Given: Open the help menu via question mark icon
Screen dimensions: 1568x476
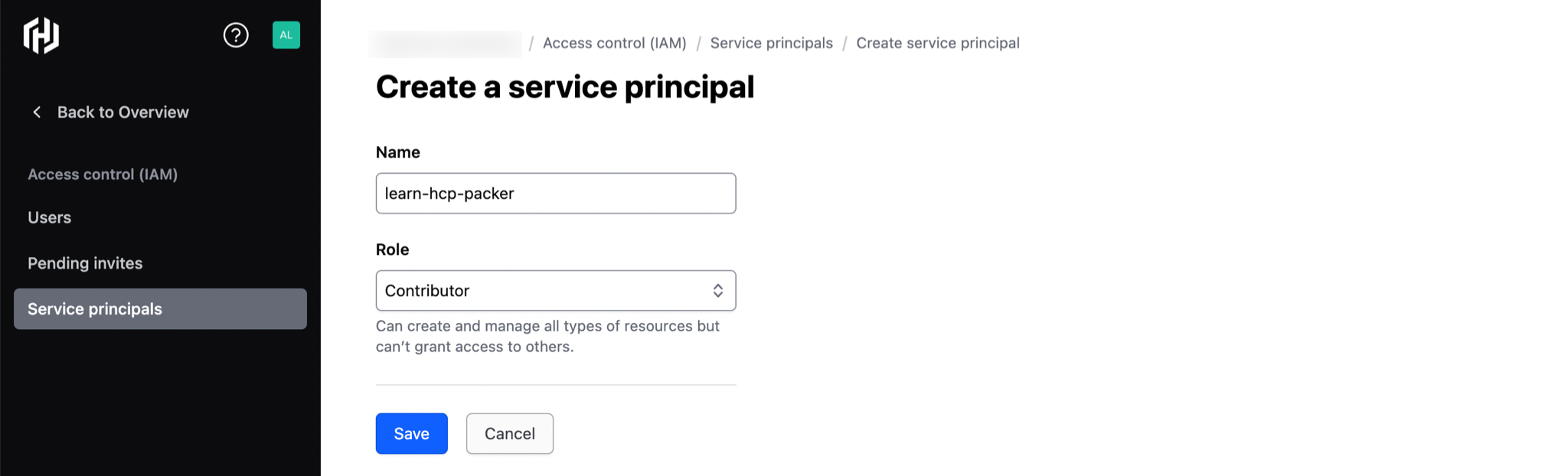Looking at the screenshot, I should click(236, 34).
